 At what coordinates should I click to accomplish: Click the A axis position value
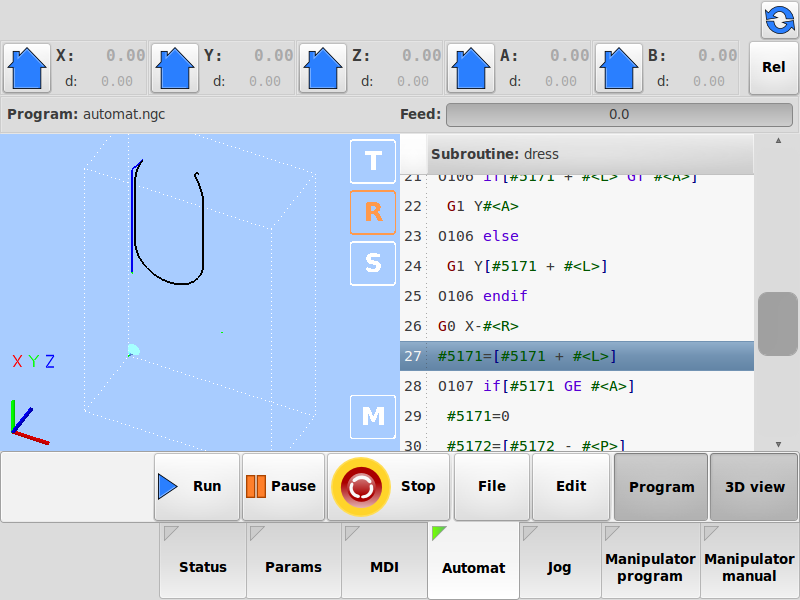click(x=569, y=55)
